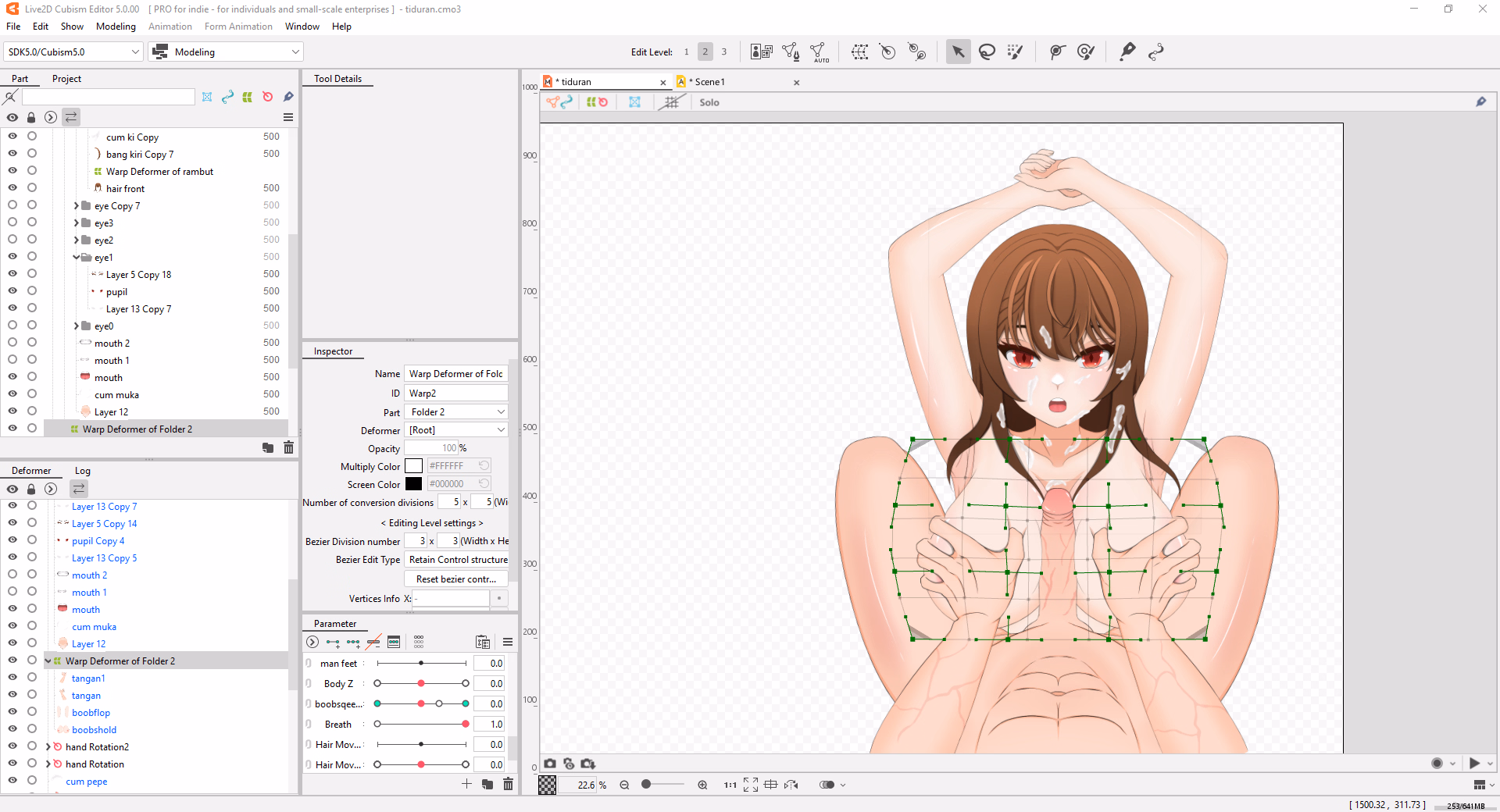The image size is (1500, 812).
Task: Open the Part 'Folder 2' dropdown
Action: coord(456,412)
